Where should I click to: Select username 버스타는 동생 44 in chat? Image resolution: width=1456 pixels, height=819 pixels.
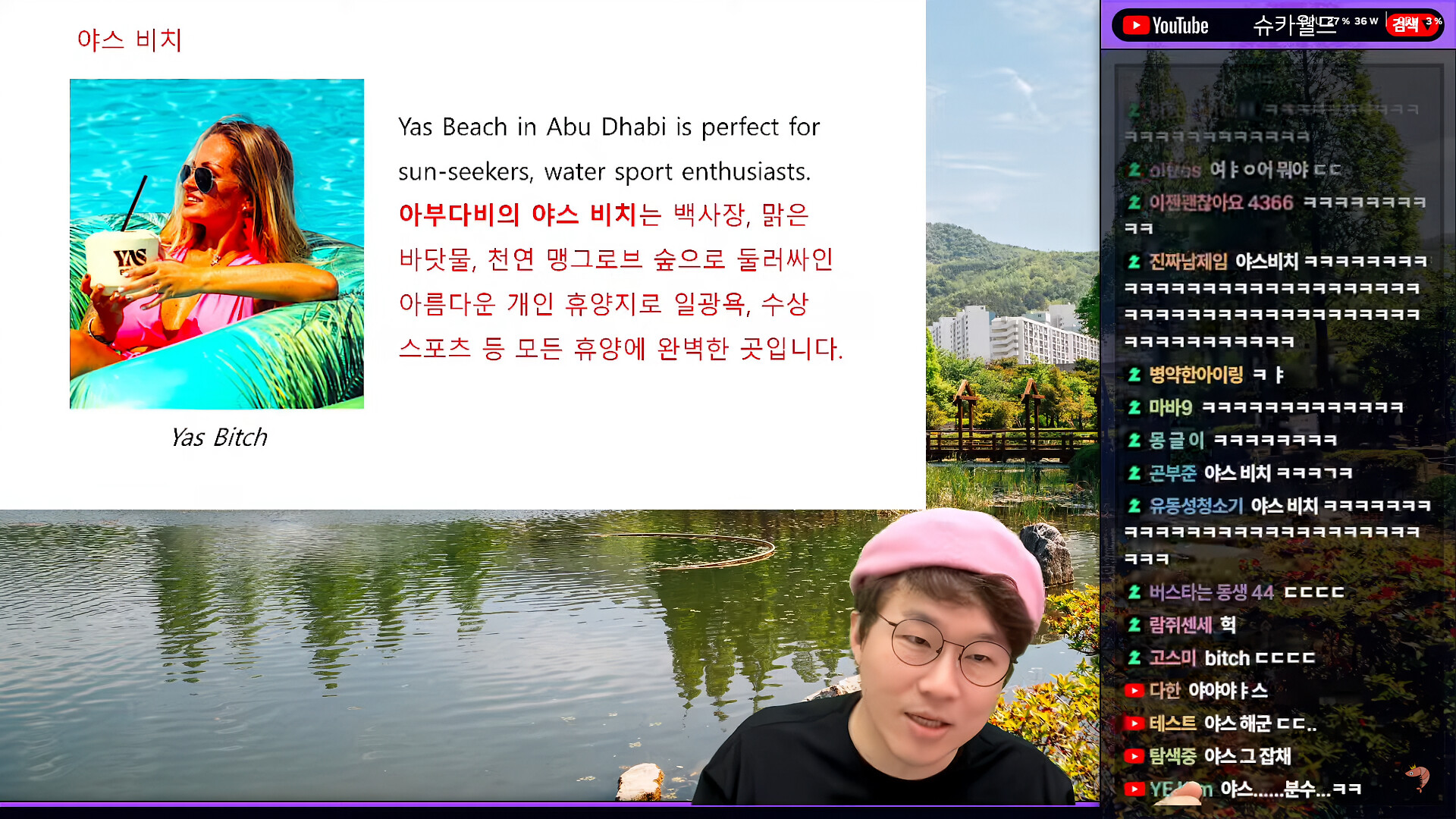click(x=1210, y=592)
